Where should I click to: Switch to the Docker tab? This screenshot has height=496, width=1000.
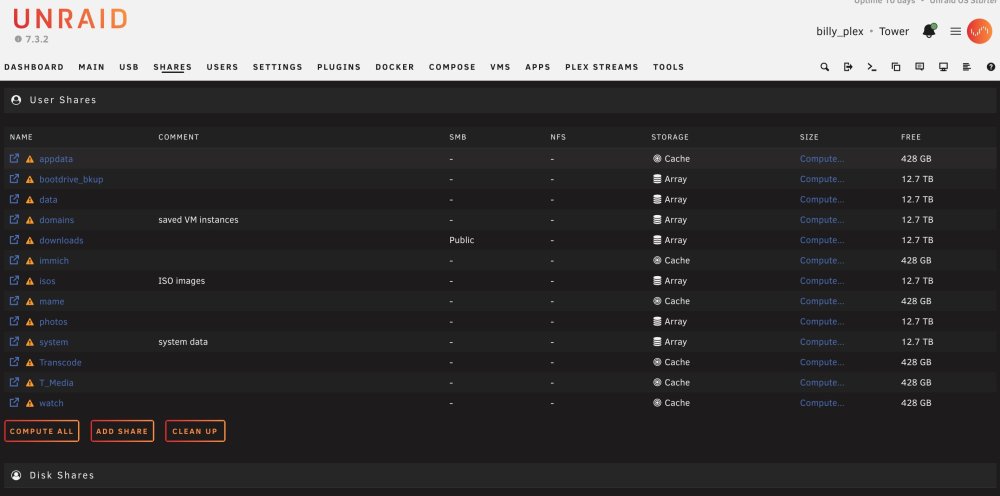pos(395,67)
